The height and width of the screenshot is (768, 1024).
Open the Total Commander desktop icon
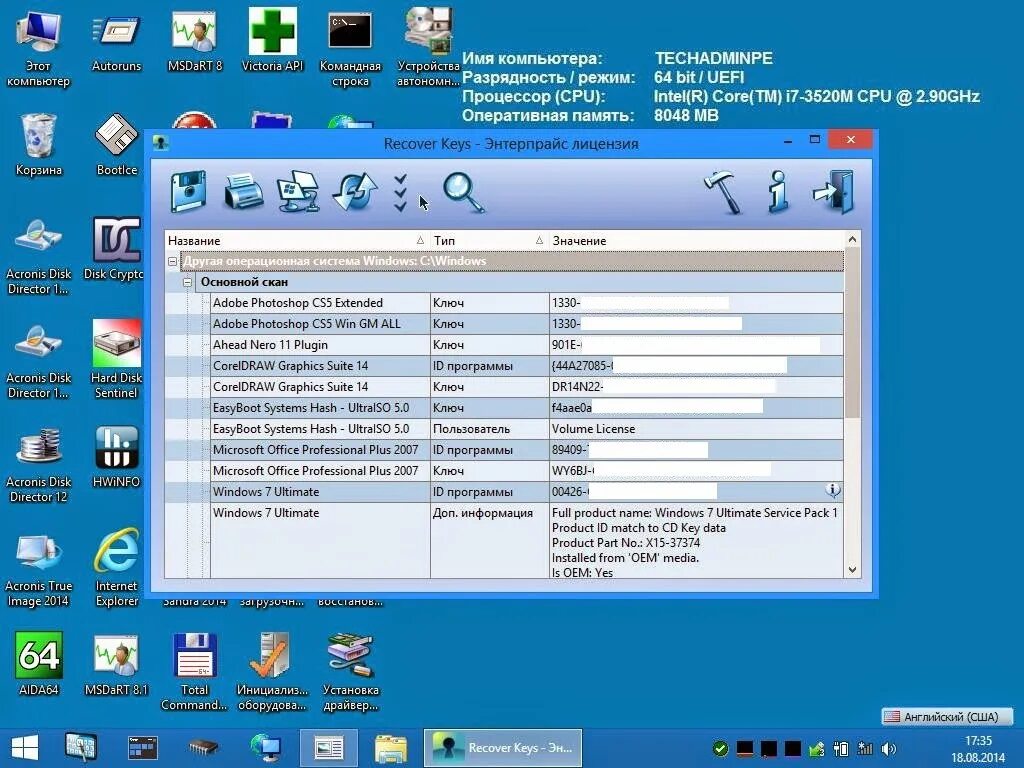tap(194, 671)
